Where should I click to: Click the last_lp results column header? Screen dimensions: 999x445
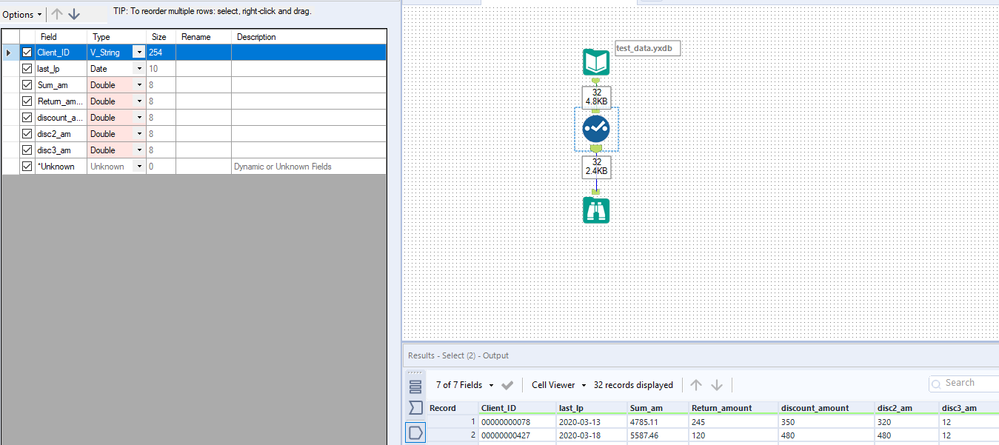[x=590, y=408]
